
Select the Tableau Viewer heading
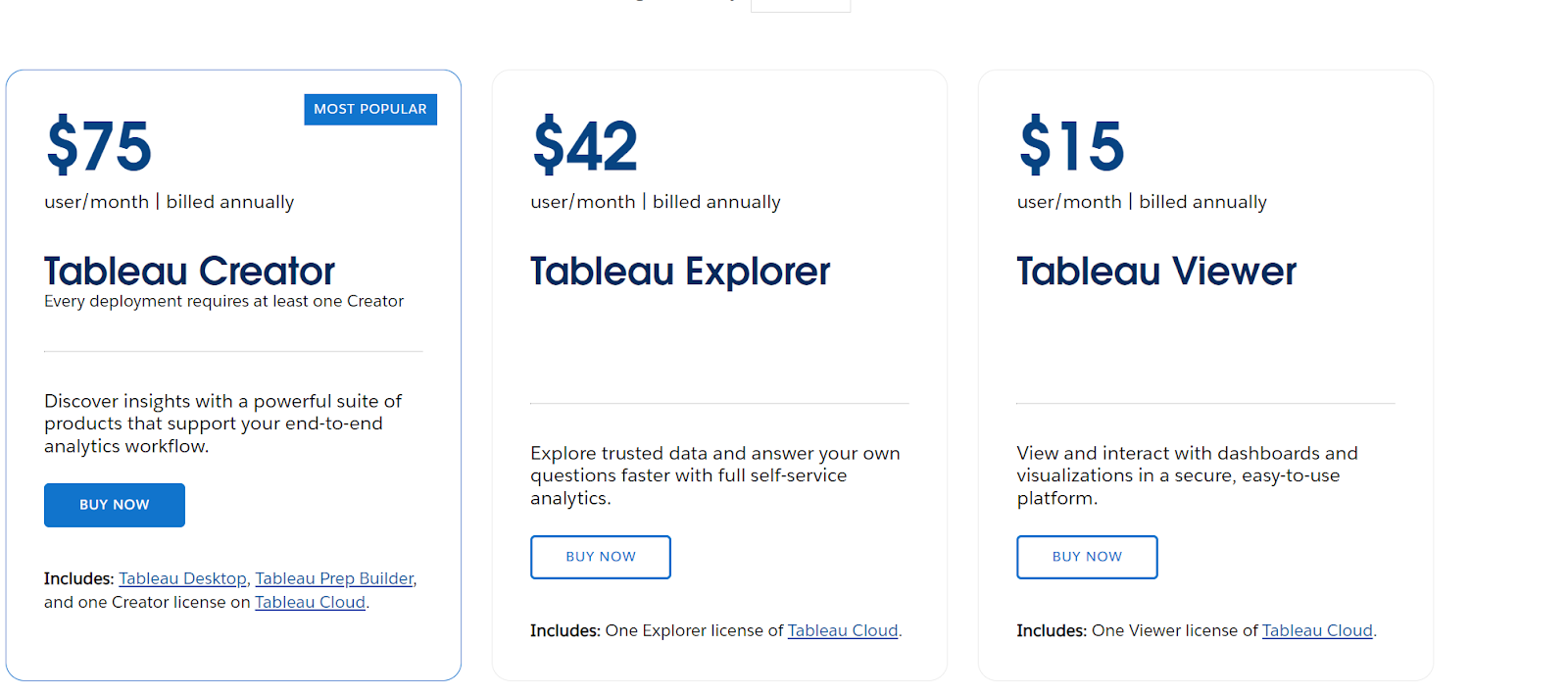1156,271
